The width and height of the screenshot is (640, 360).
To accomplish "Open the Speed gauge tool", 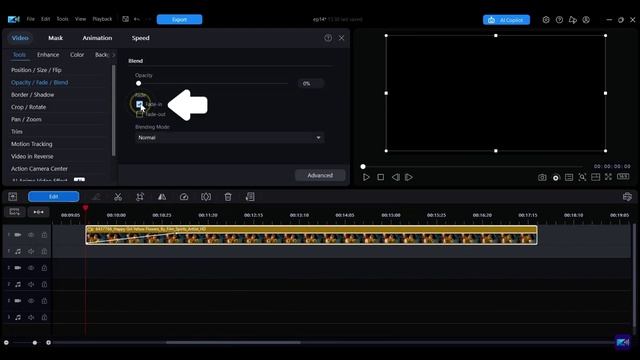I will (x=184, y=197).
